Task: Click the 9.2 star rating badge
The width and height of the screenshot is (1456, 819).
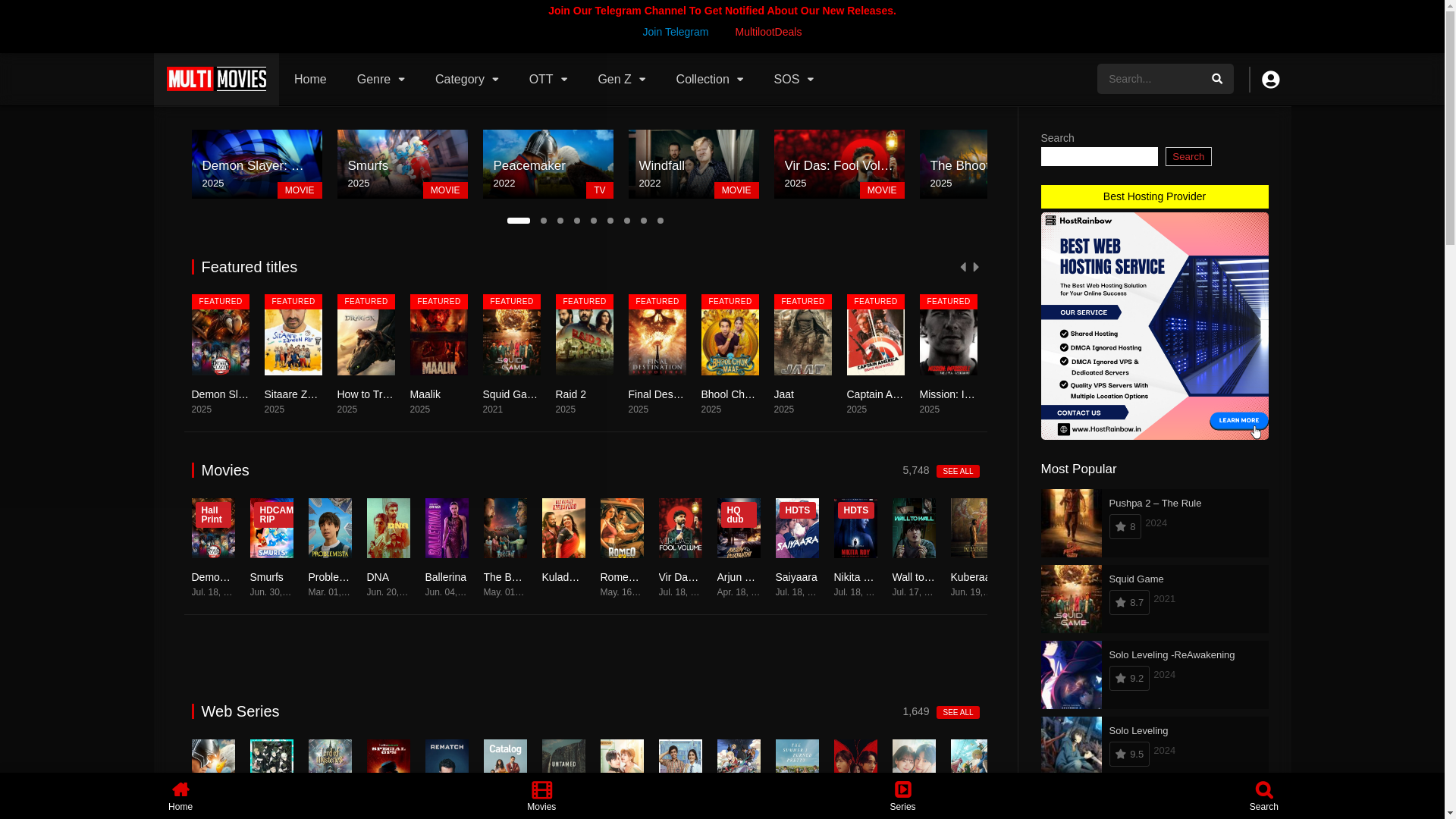Action: 1128,679
